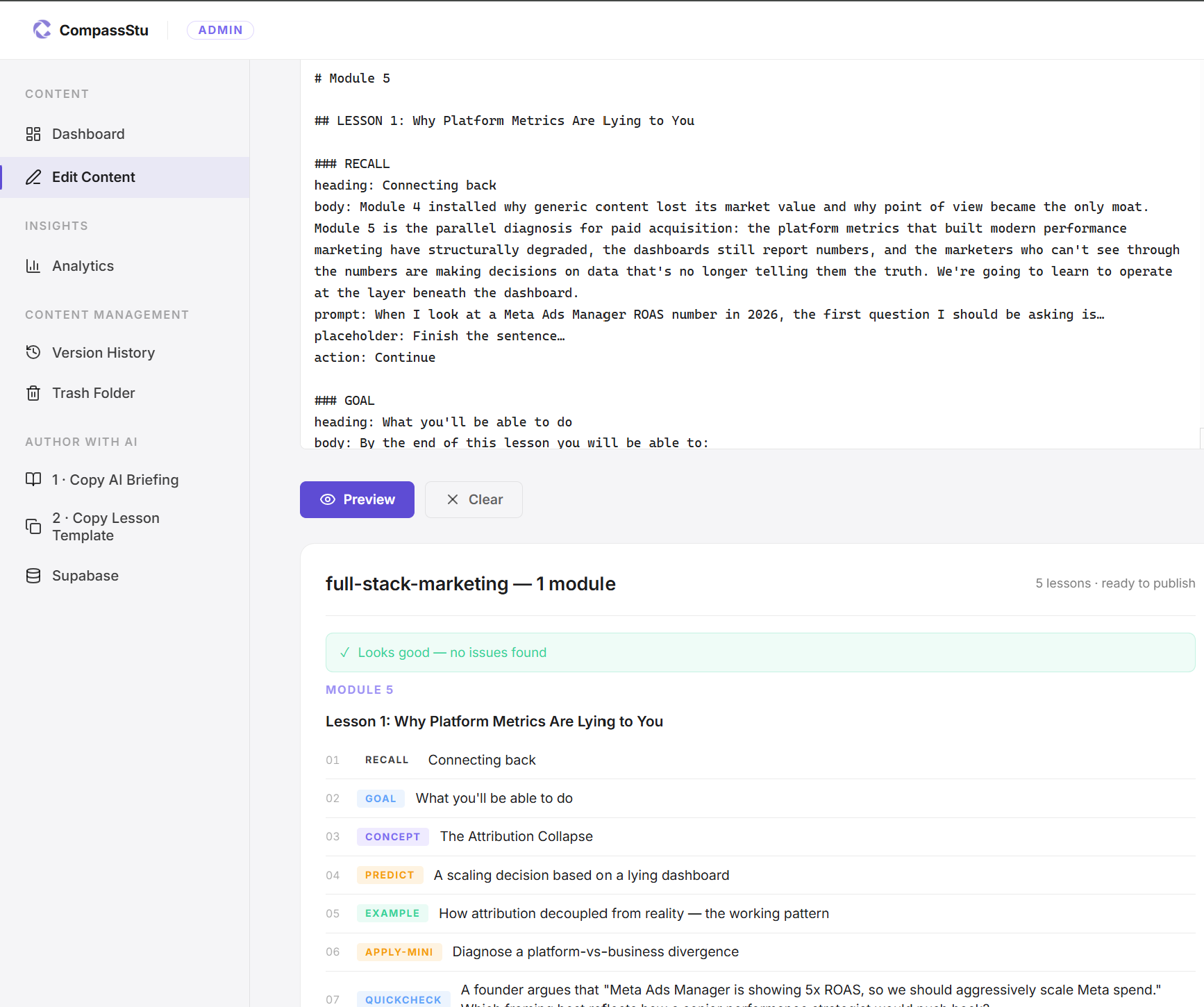This screenshot has height=1007, width=1204.
Task: Click the Copy AI Briefing book icon
Action: click(x=33, y=479)
